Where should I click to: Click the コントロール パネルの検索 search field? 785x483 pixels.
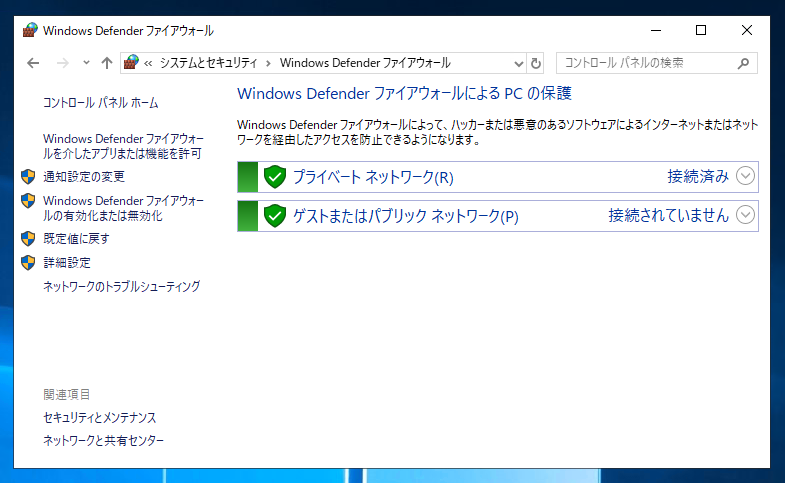tap(656, 63)
